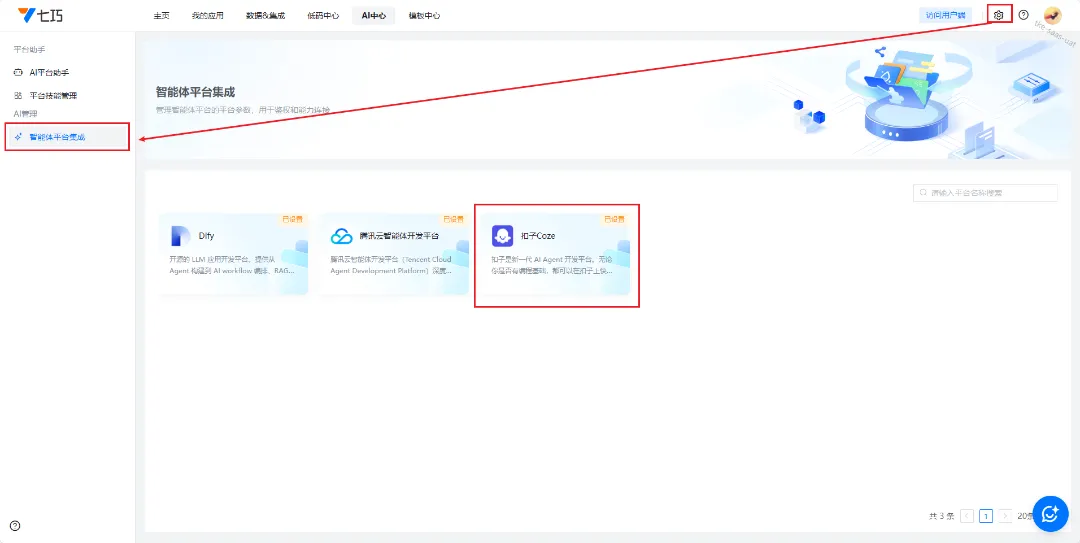Viewport: 1080px width, 543px height.
Task: Open the help question mark icon in header
Action: pyautogui.click(x=1023, y=15)
